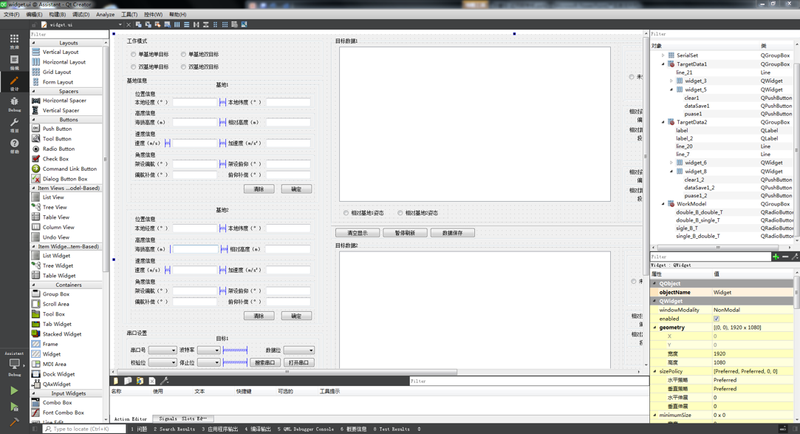The image size is (800, 434).
Task: Open the Projects mode wrench icon
Action: (14, 124)
